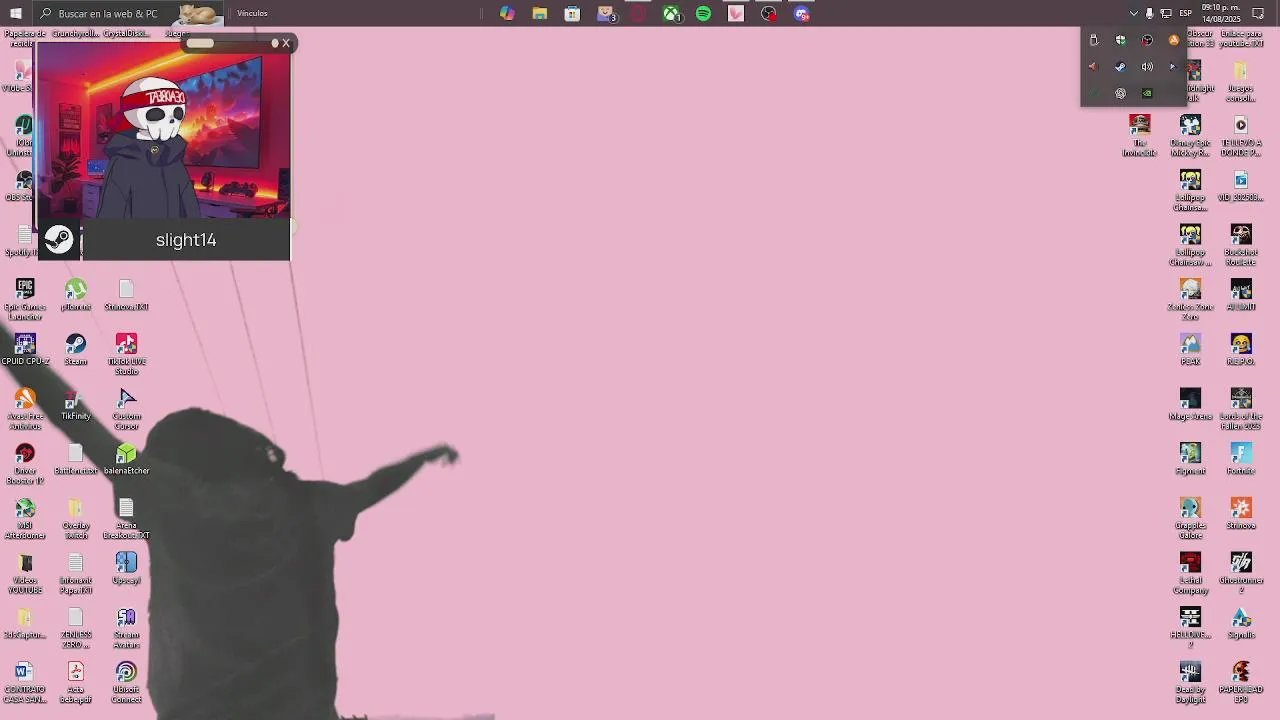Click the Vínculos toolbar label
The width and height of the screenshot is (1280, 720).
click(252, 13)
